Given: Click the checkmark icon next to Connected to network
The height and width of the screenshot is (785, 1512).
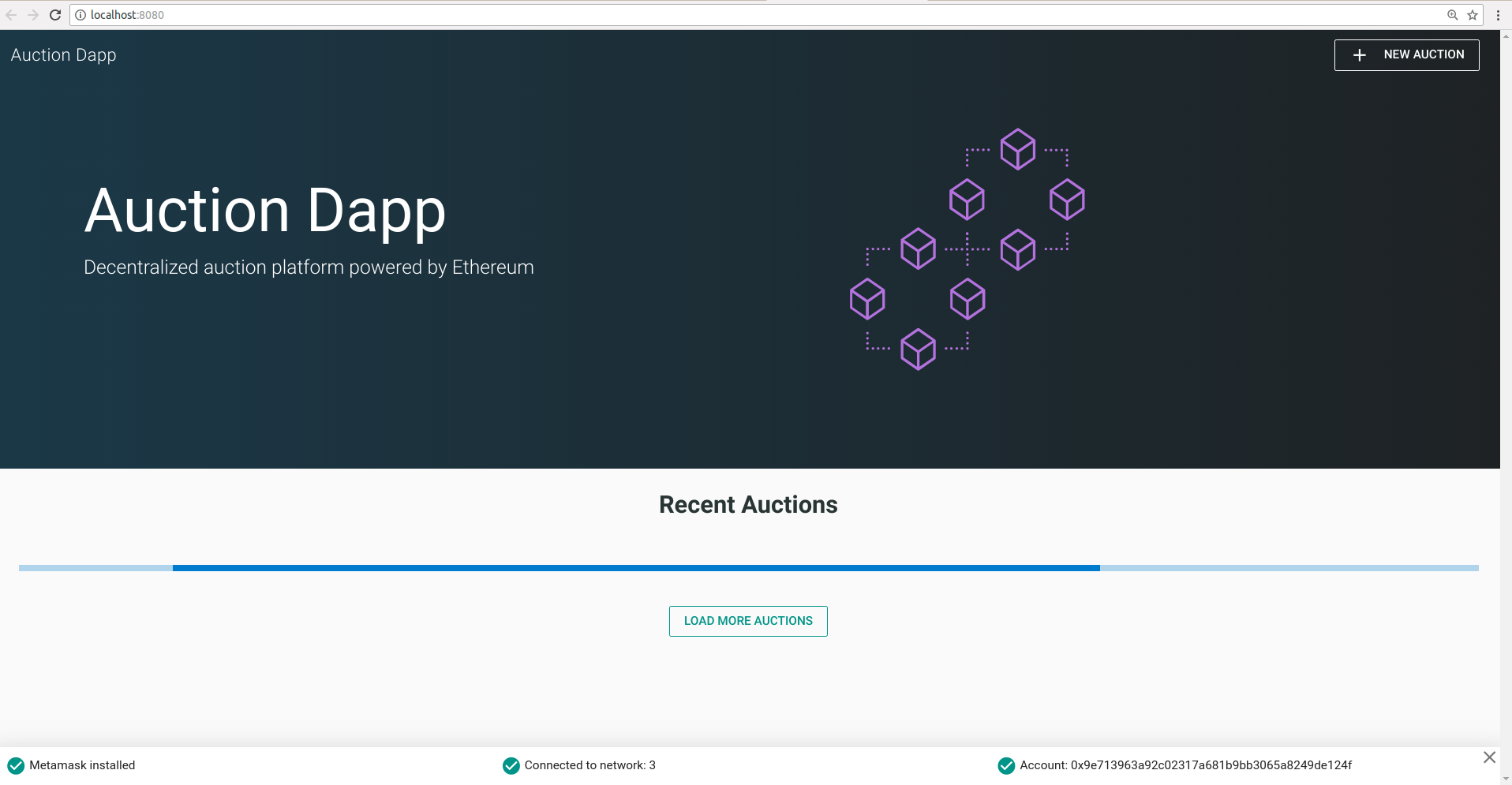Looking at the screenshot, I should point(511,764).
